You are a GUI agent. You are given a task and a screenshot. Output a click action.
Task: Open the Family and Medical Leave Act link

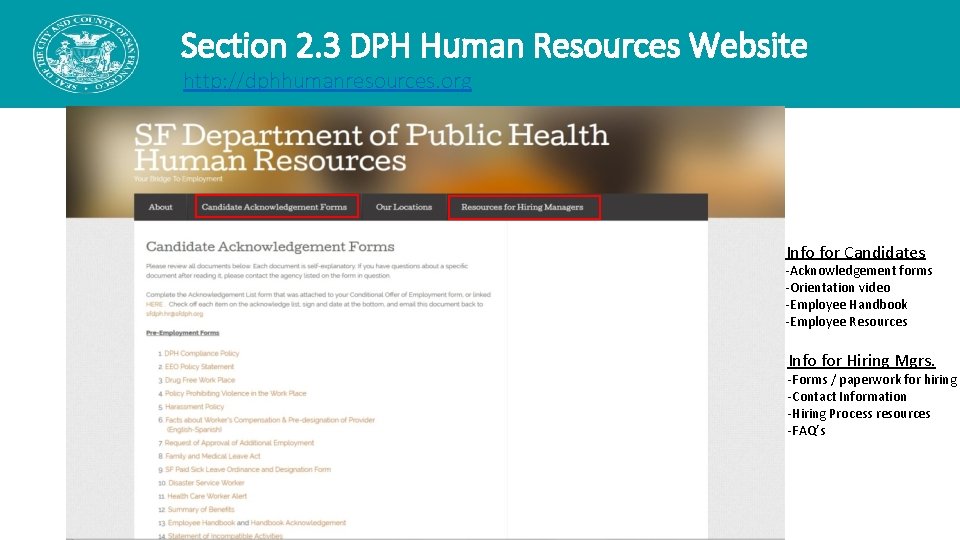click(x=212, y=456)
